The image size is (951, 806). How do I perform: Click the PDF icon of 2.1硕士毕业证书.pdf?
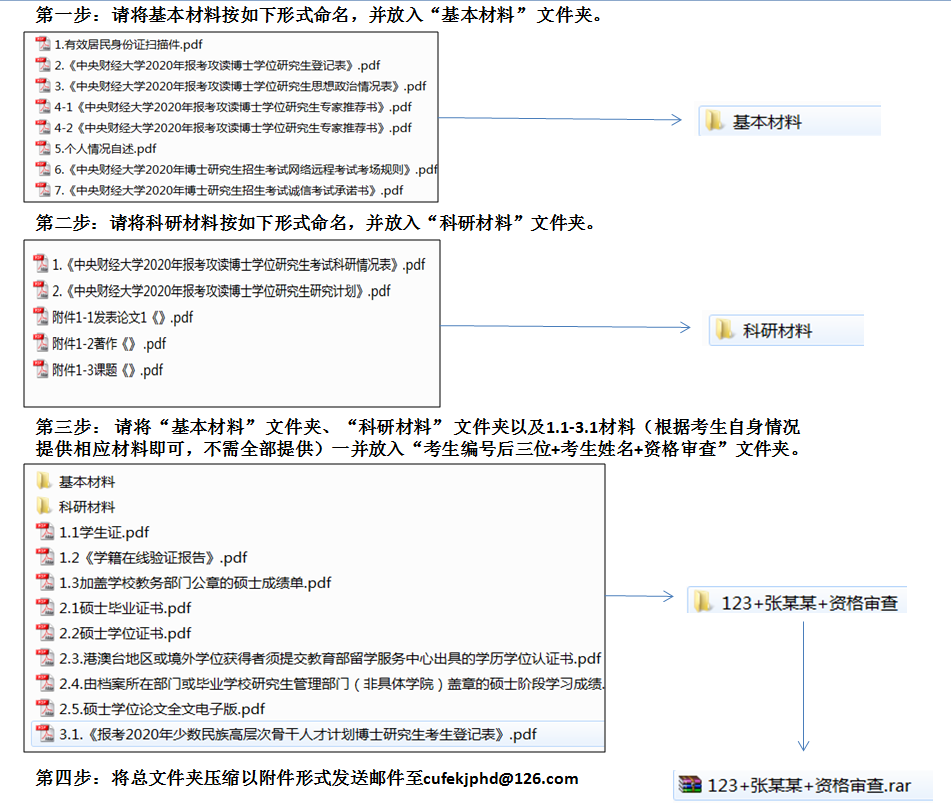(x=44, y=608)
